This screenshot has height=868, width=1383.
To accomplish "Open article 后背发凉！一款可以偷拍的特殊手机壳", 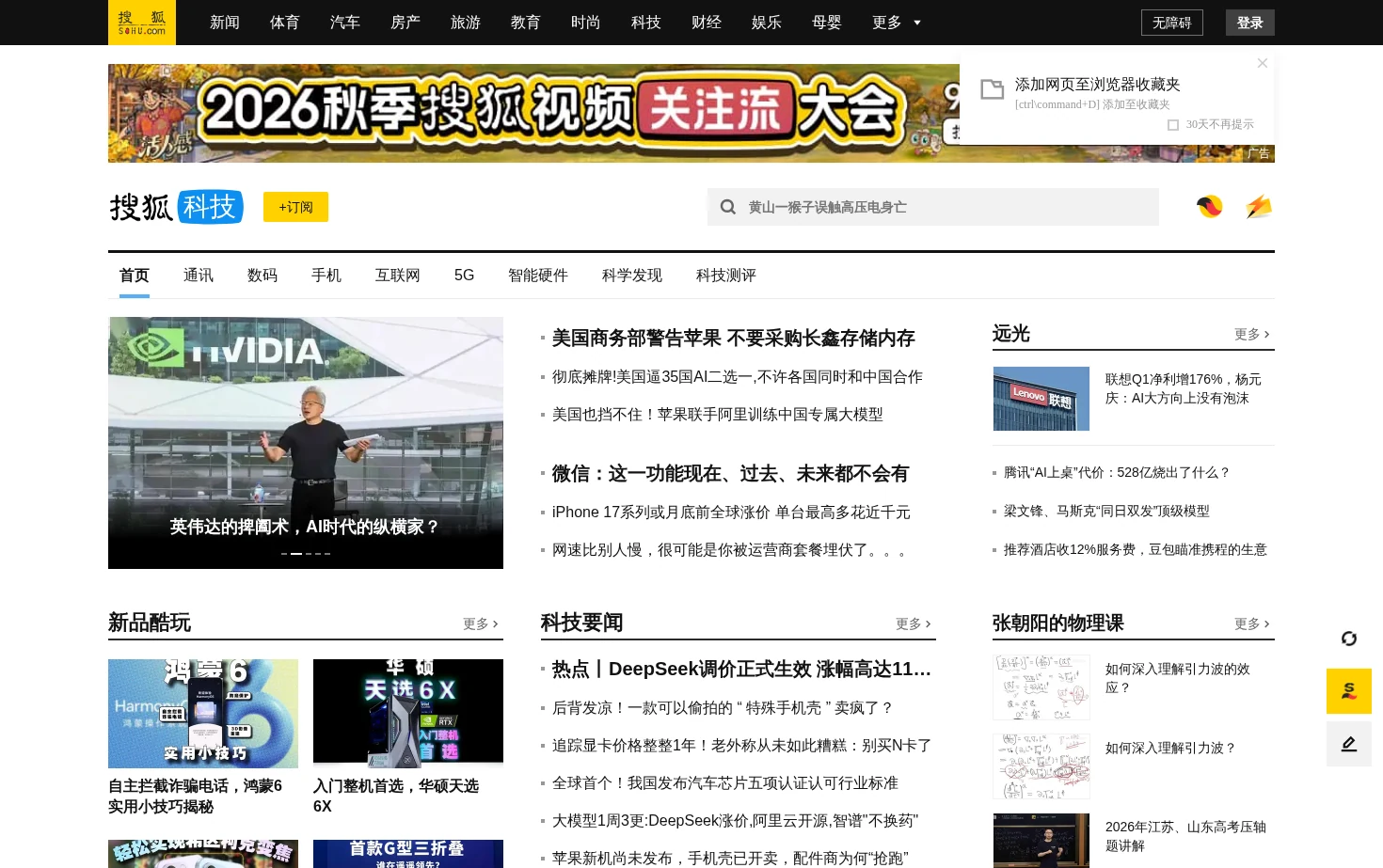I will [723, 708].
